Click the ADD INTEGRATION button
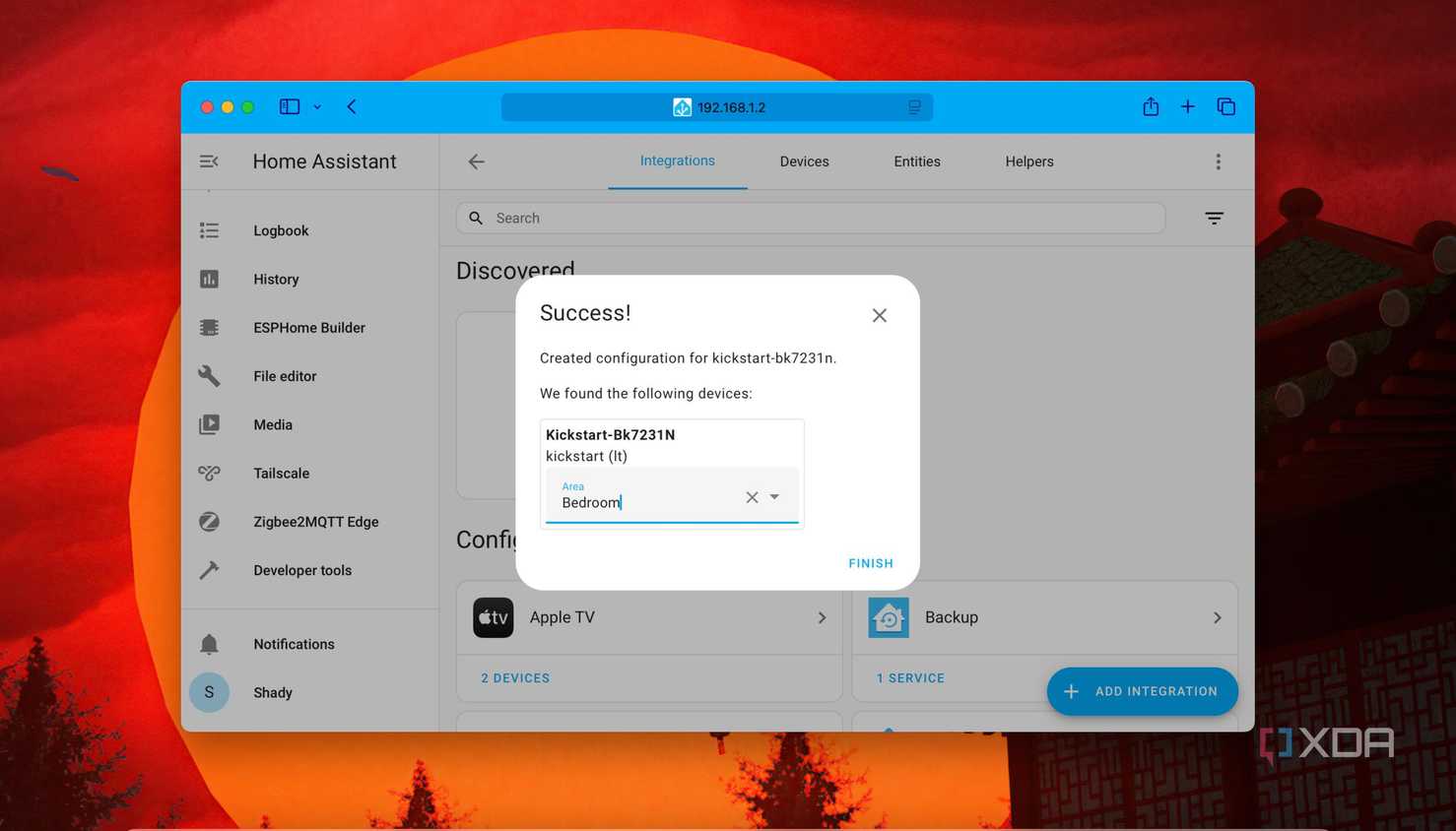The image size is (1456, 831). [1143, 691]
